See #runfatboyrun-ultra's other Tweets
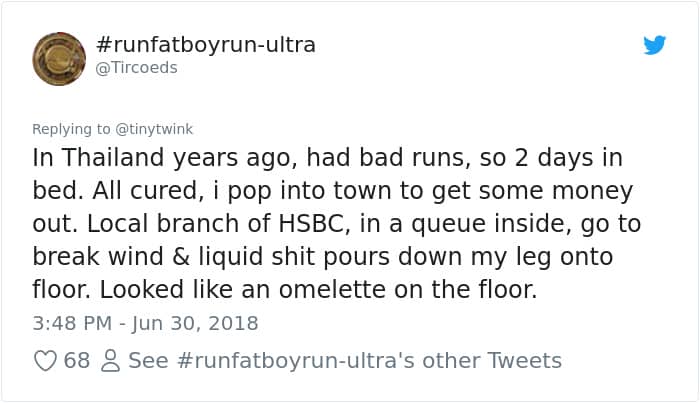The width and height of the screenshot is (700, 403). (x=345, y=361)
